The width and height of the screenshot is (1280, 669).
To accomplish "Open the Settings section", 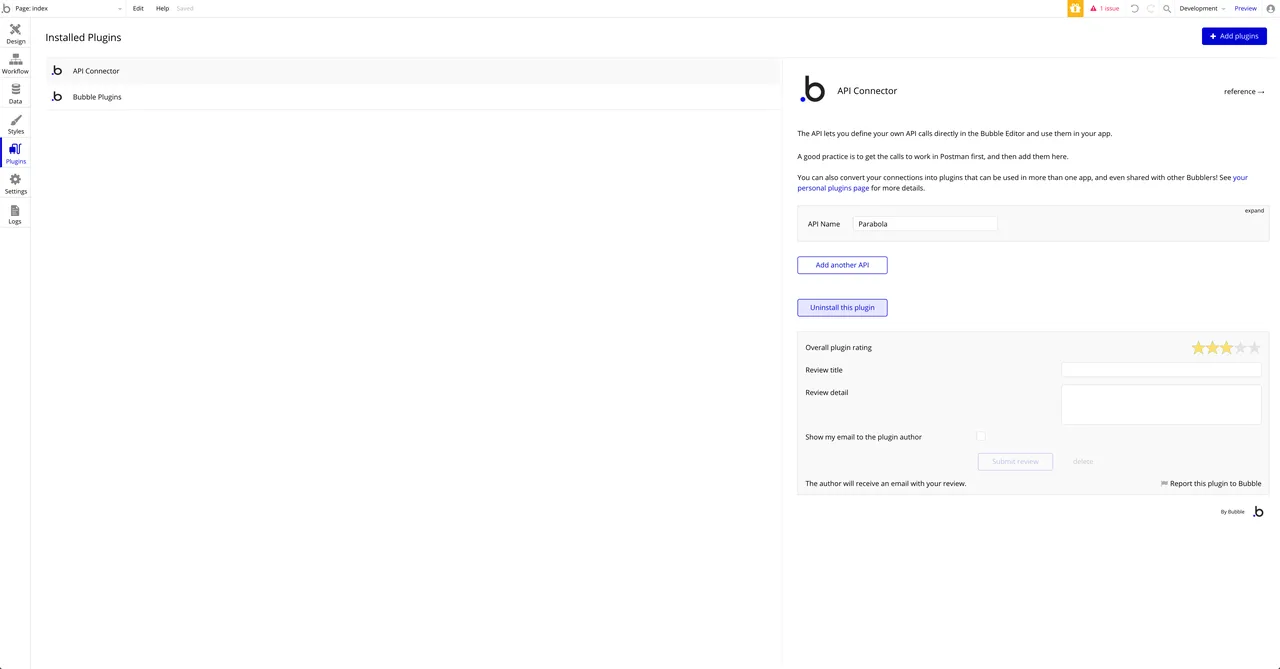I will pos(15,184).
